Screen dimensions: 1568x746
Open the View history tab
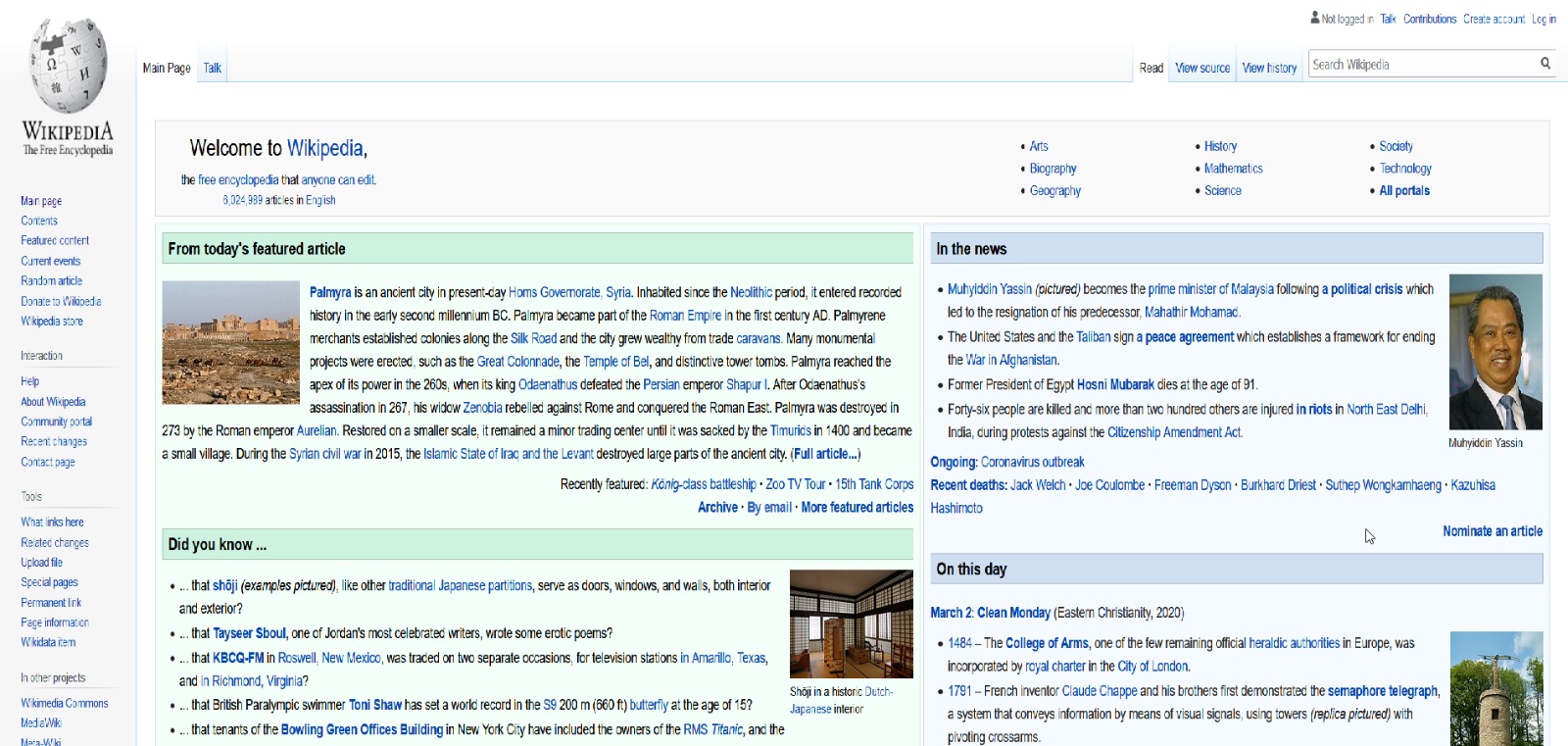point(1269,69)
